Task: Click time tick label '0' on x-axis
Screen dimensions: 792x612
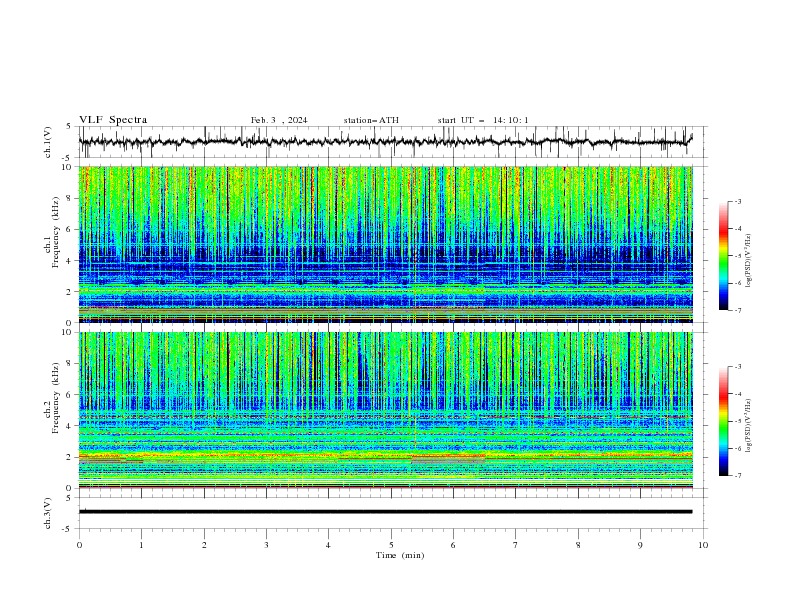Action: tap(79, 545)
